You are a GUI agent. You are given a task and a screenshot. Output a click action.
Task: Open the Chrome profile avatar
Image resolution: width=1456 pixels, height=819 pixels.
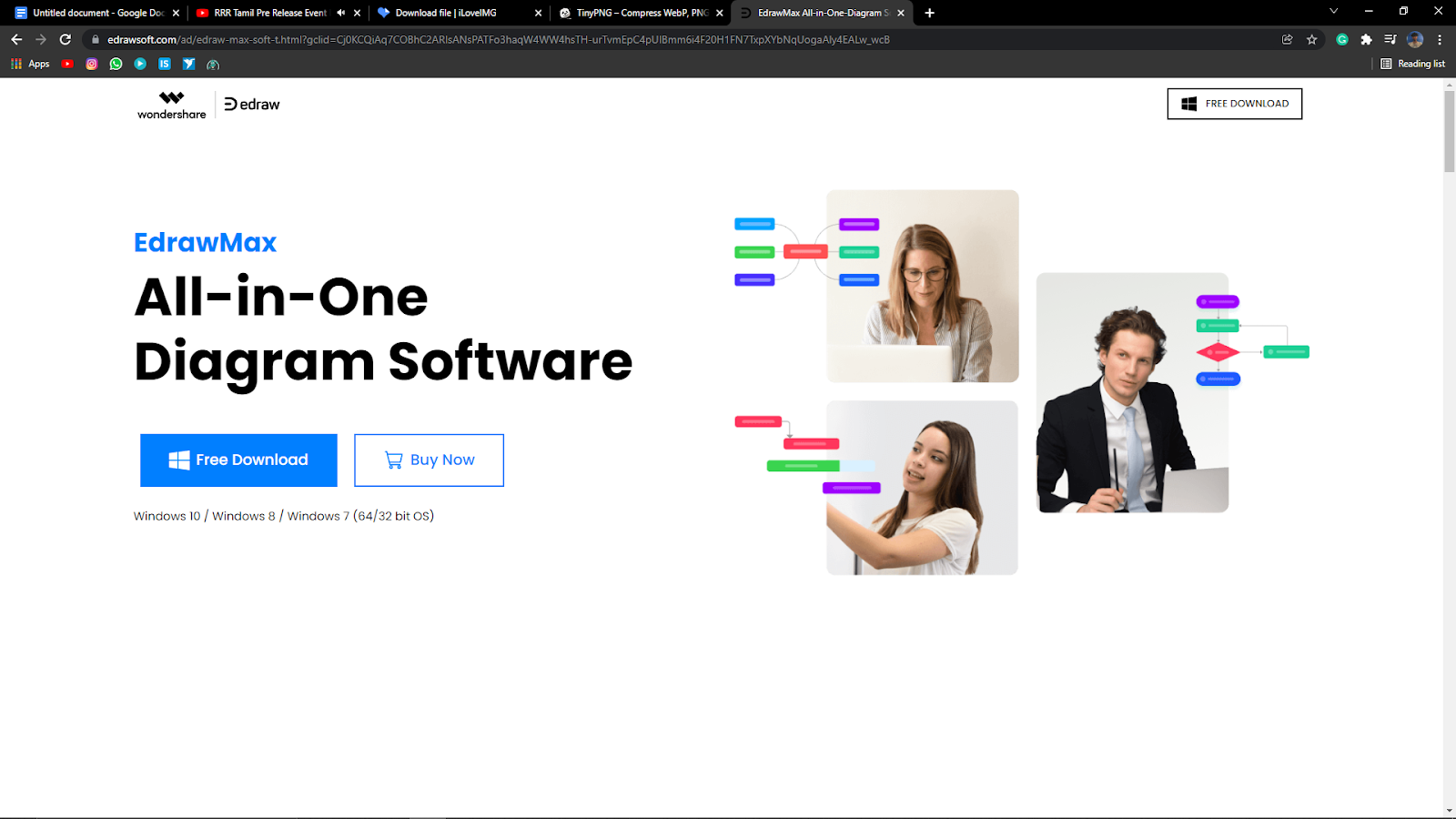pyautogui.click(x=1415, y=39)
